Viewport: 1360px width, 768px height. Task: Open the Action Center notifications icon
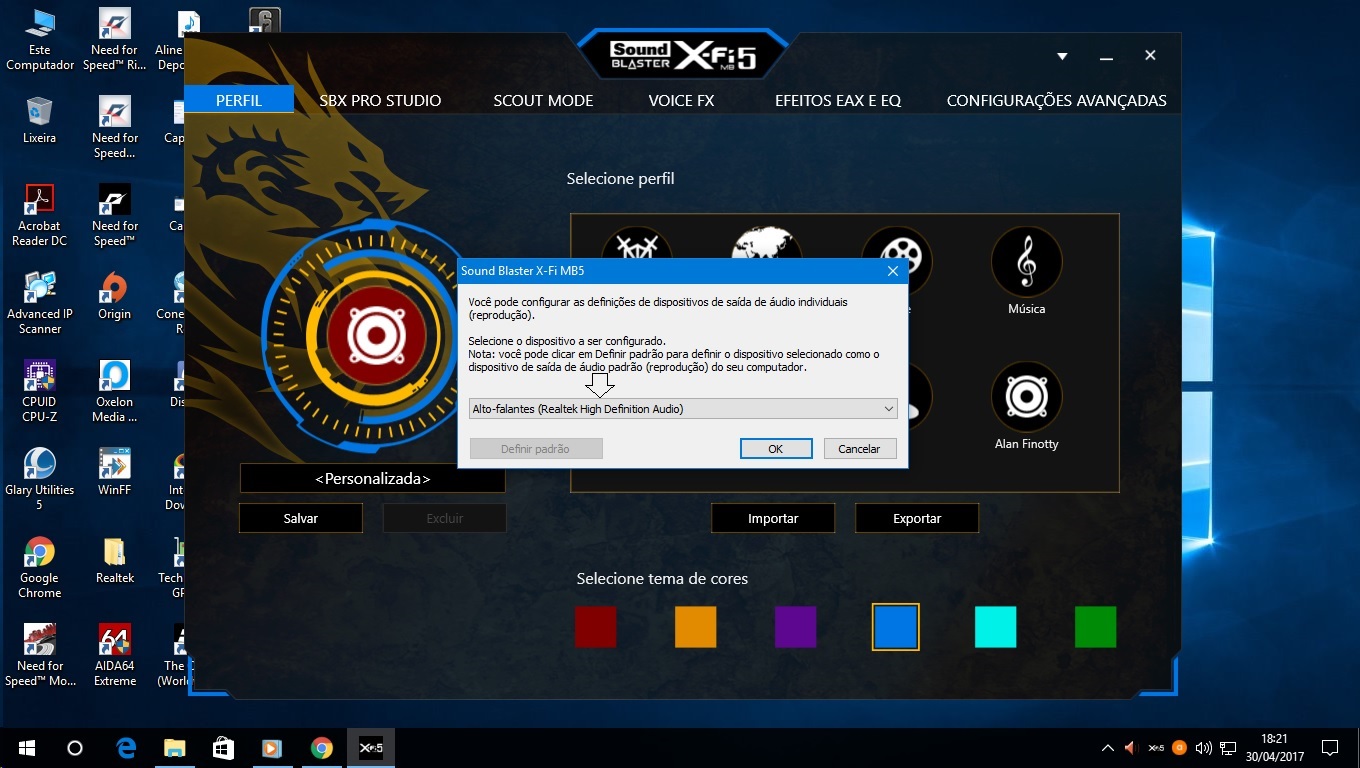click(x=1330, y=748)
